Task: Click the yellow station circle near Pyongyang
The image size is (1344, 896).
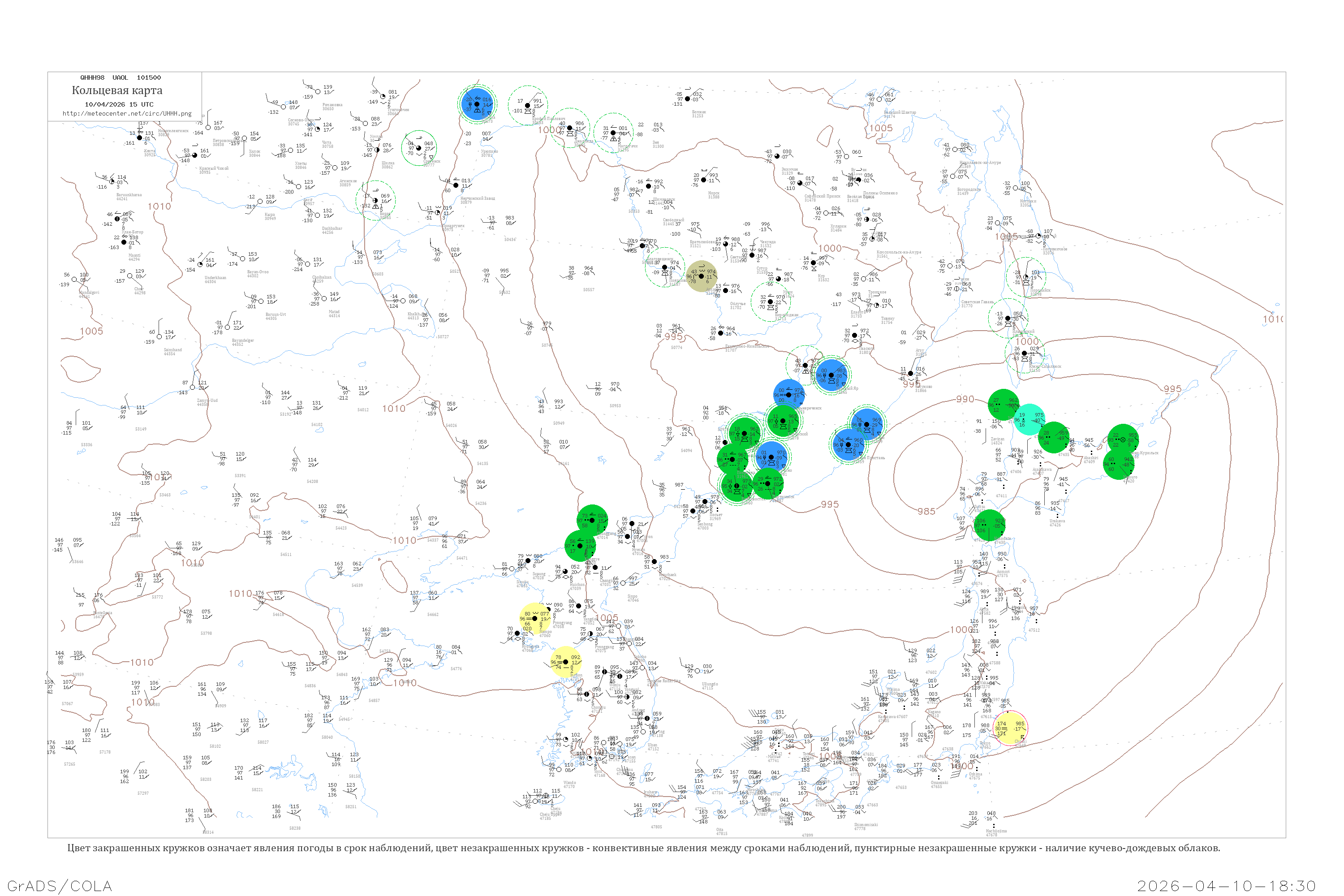Action: click(535, 618)
